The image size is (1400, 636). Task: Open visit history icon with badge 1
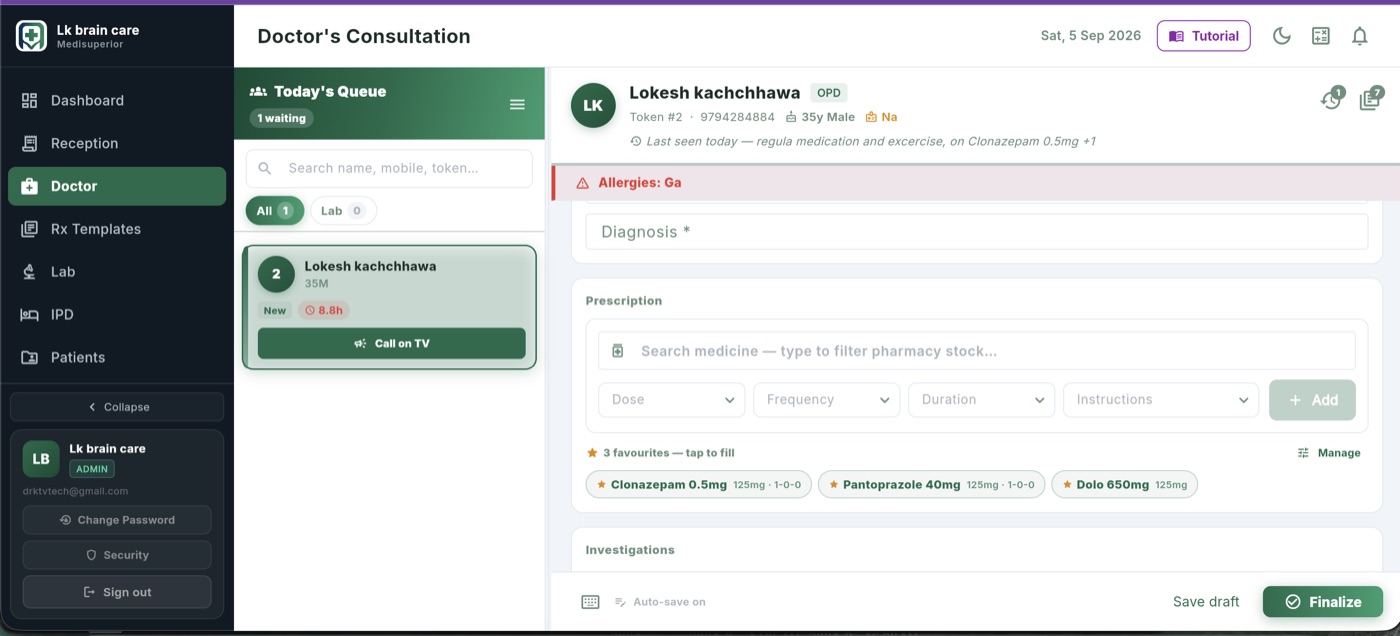tap(1331, 99)
